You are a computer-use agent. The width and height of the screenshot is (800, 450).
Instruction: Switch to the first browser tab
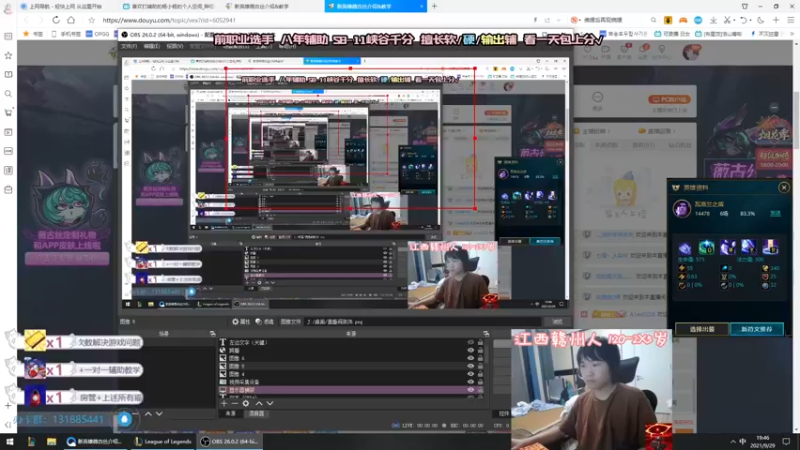tap(64, 6)
